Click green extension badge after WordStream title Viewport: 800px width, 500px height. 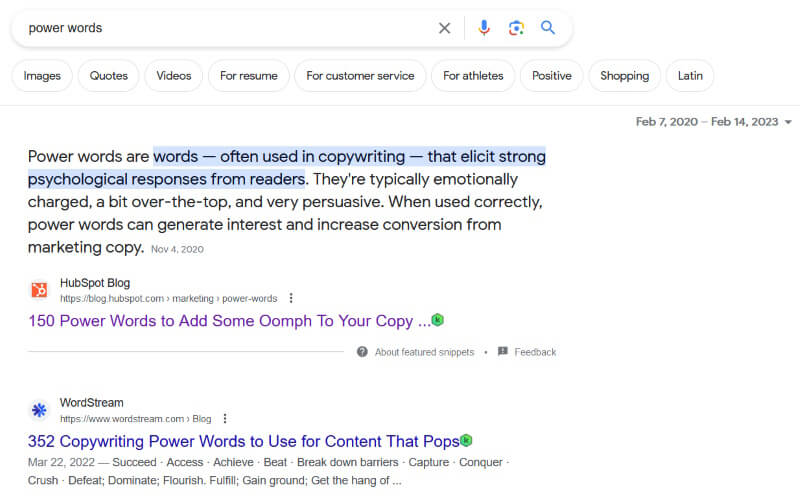click(x=466, y=440)
